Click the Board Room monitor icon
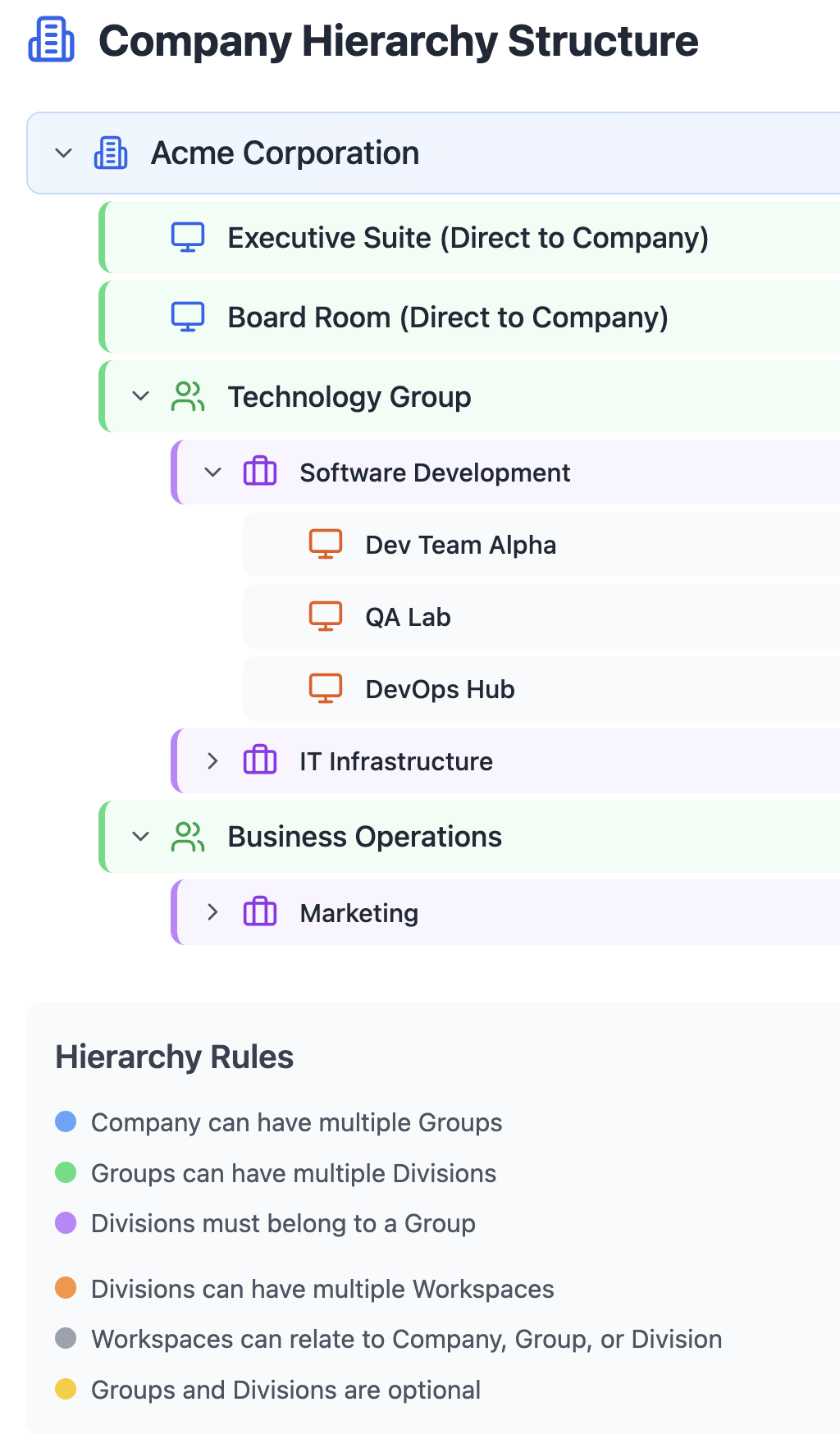Screen dimensions: 840x1434 click(188, 317)
